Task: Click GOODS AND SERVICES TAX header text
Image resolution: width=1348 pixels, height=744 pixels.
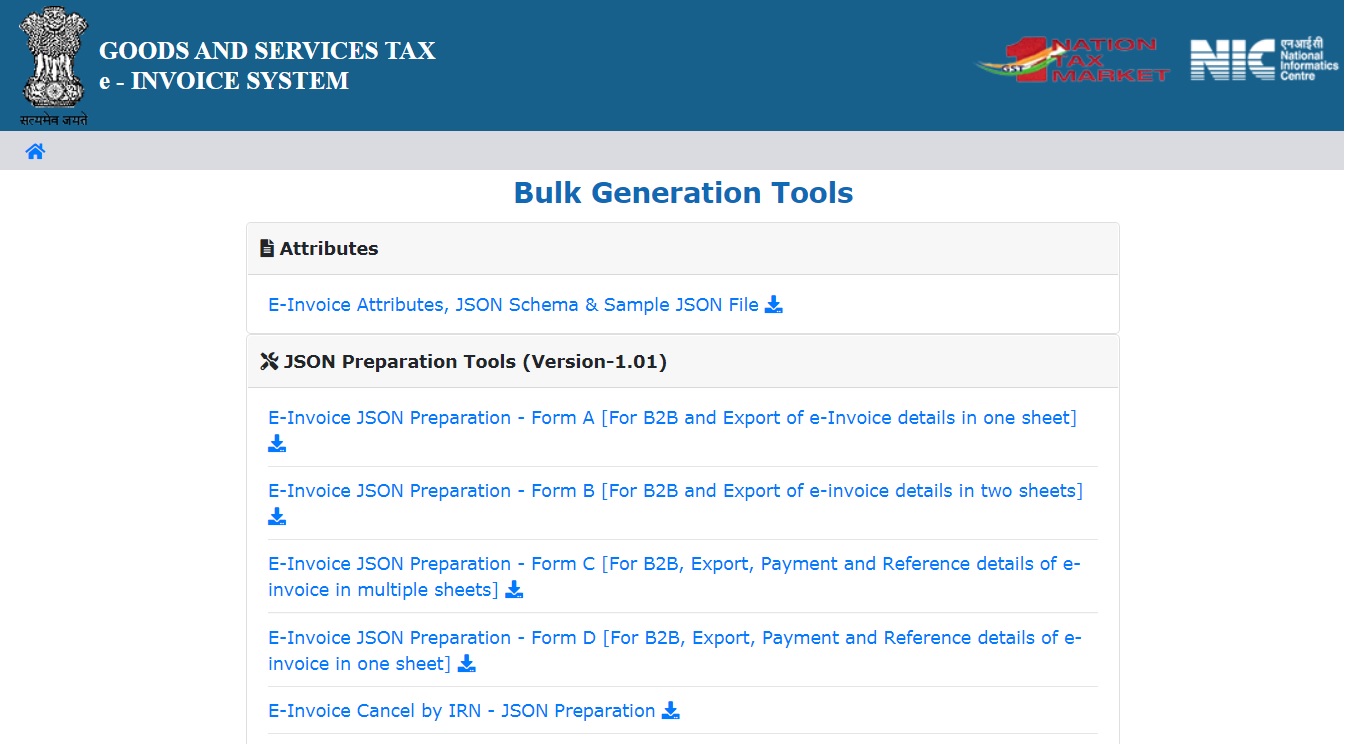Action: (267, 51)
